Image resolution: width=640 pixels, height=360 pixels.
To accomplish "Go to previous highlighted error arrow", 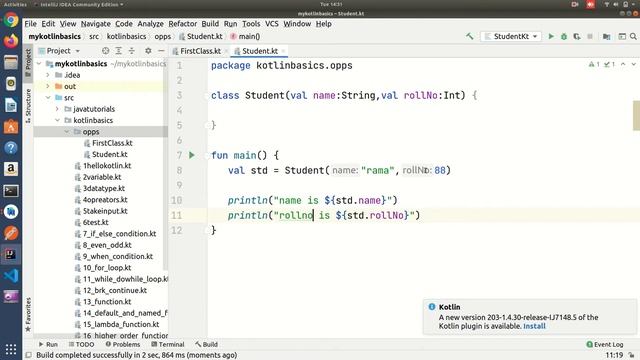I will (623, 64).
